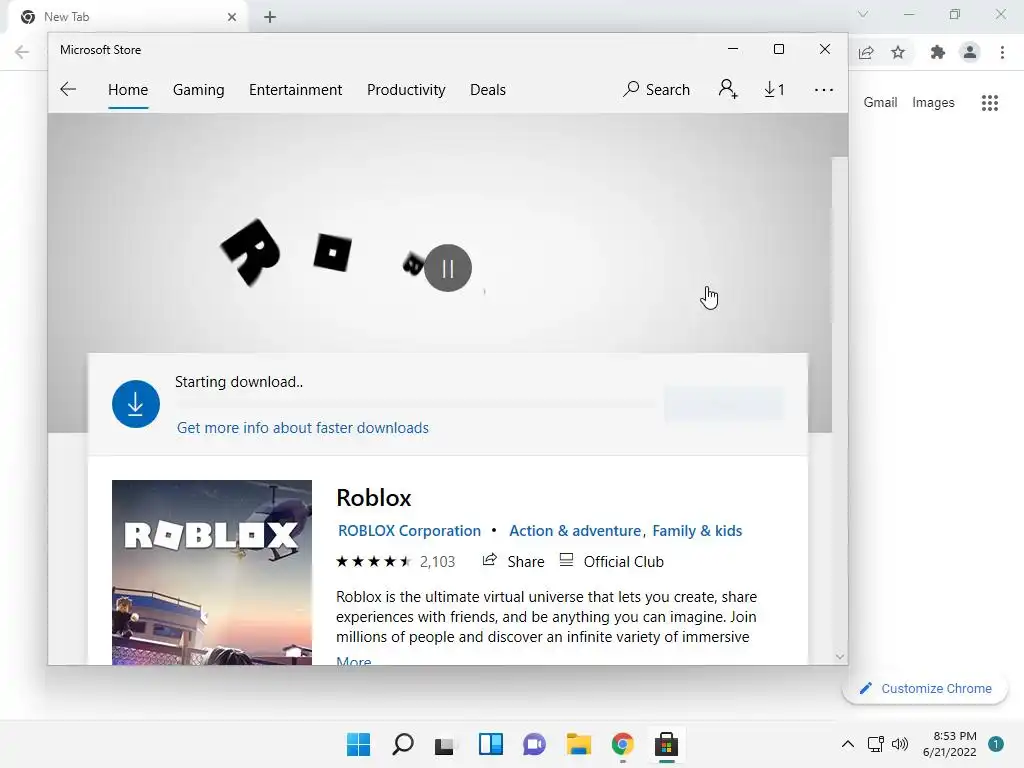The image size is (1024, 768).
Task: Click the Microsoft Store taskbar icon
Action: (x=666, y=744)
